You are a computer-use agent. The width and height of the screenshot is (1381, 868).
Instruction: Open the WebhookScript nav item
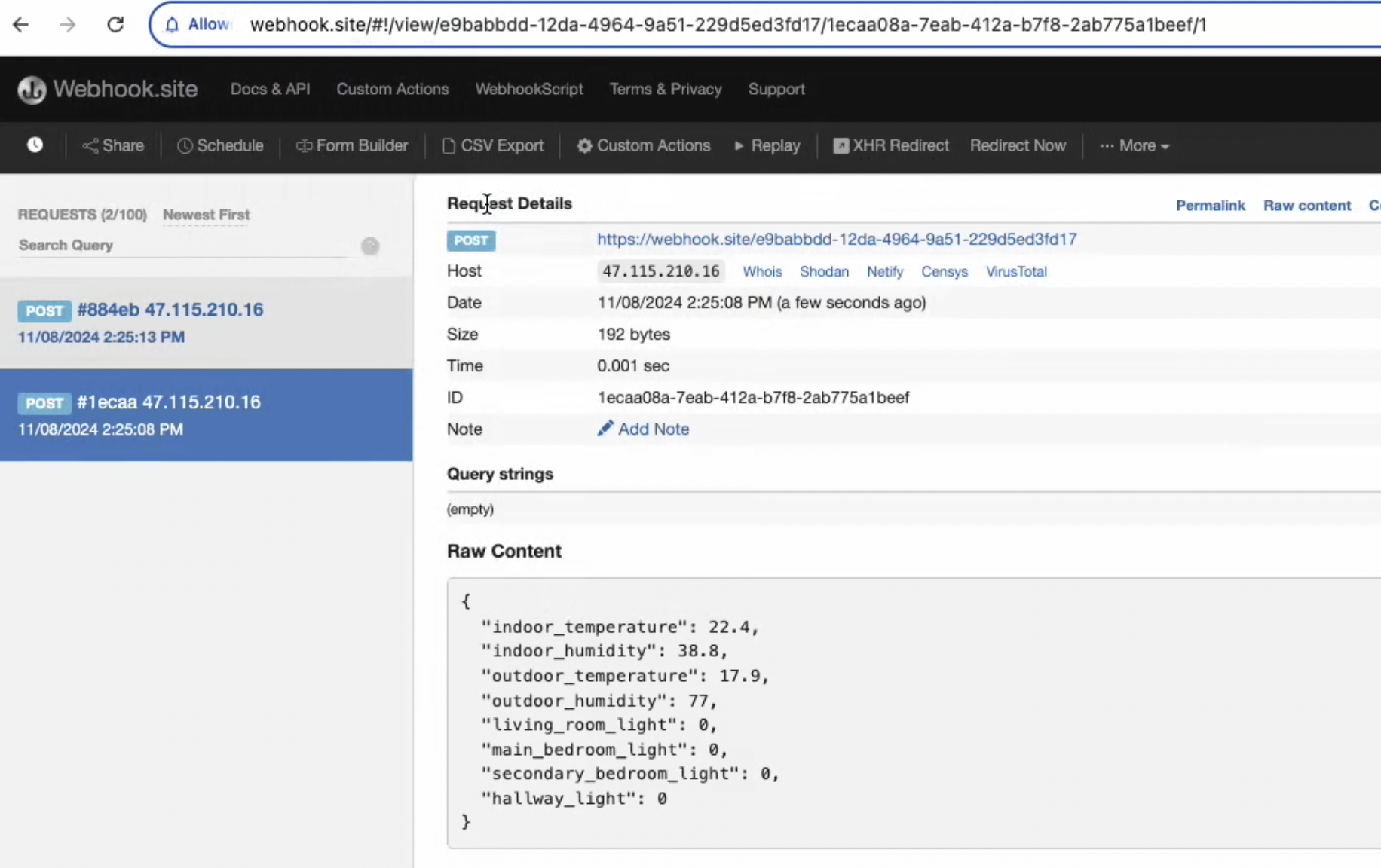529,89
